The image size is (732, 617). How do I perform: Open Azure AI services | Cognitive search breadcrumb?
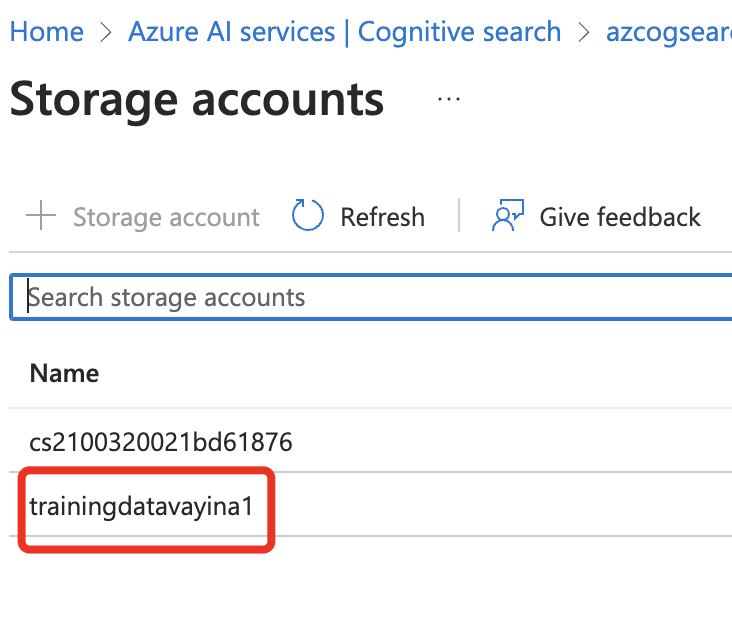(x=345, y=32)
